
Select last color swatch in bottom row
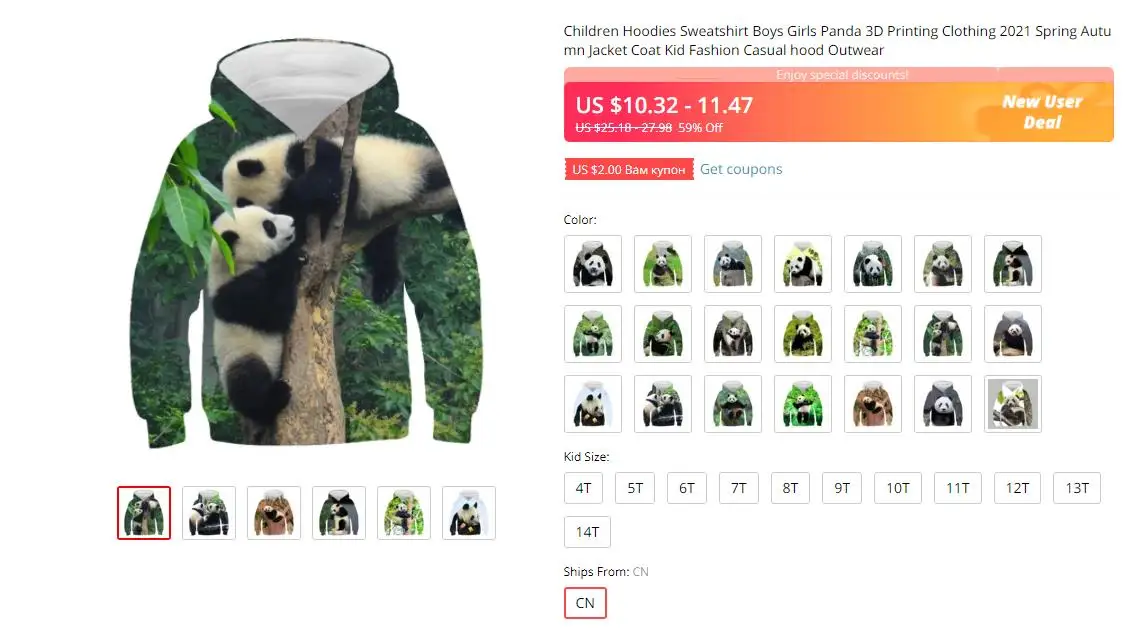click(x=1012, y=404)
